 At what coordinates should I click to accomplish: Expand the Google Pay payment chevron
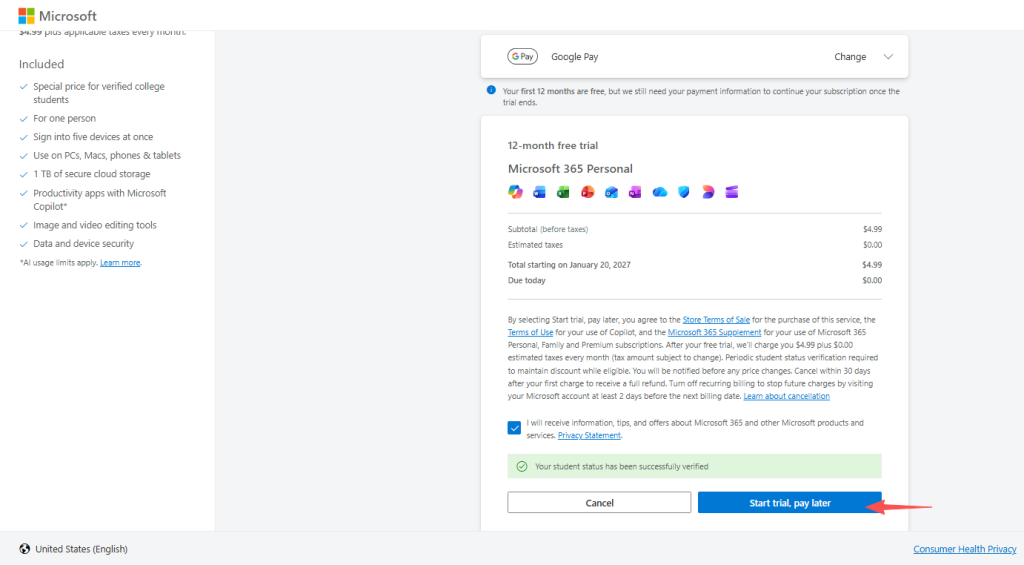coord(888,57)
